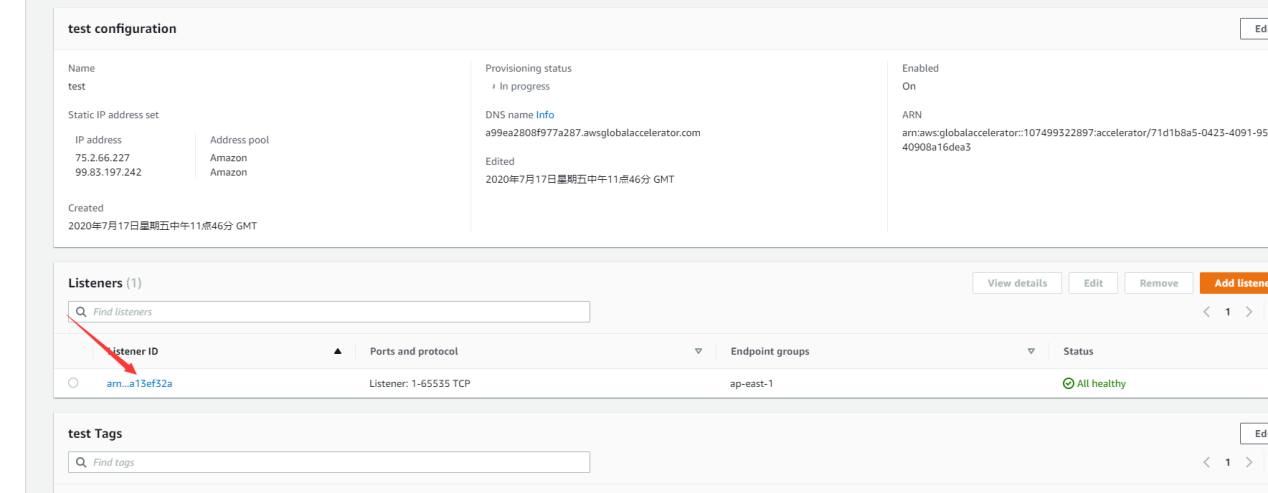Open the arn...a13ef32a listener link
1268x493 pixels.
point(139,383)
